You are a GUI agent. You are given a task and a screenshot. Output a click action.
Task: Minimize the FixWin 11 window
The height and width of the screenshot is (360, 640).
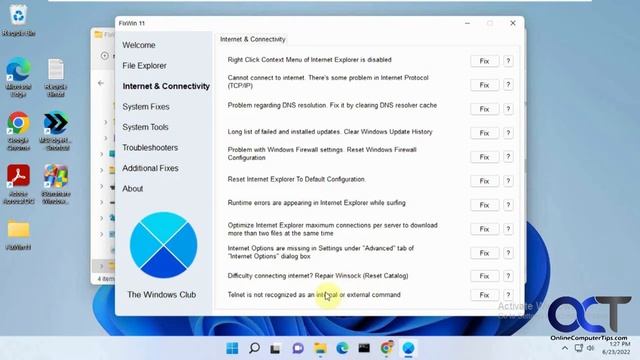coord(467,23)
